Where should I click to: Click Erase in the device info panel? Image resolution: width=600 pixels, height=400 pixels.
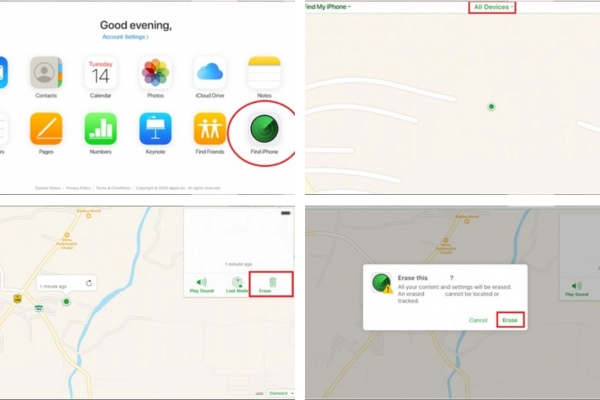[271, 285]
